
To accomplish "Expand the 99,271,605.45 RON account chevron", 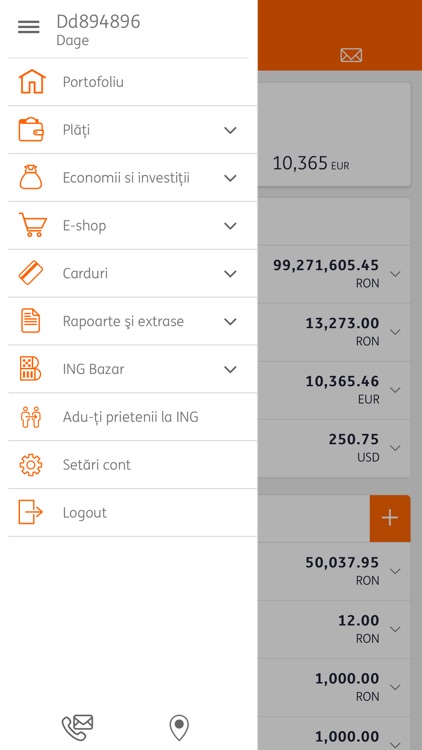I will click(395, 274).
